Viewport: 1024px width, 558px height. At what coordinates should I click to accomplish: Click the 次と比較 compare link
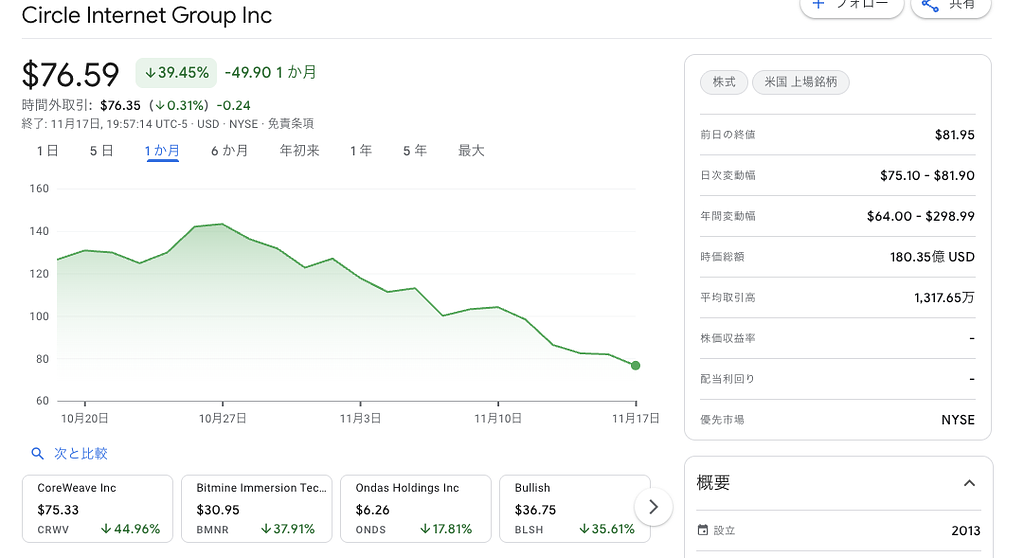(80, 454)
